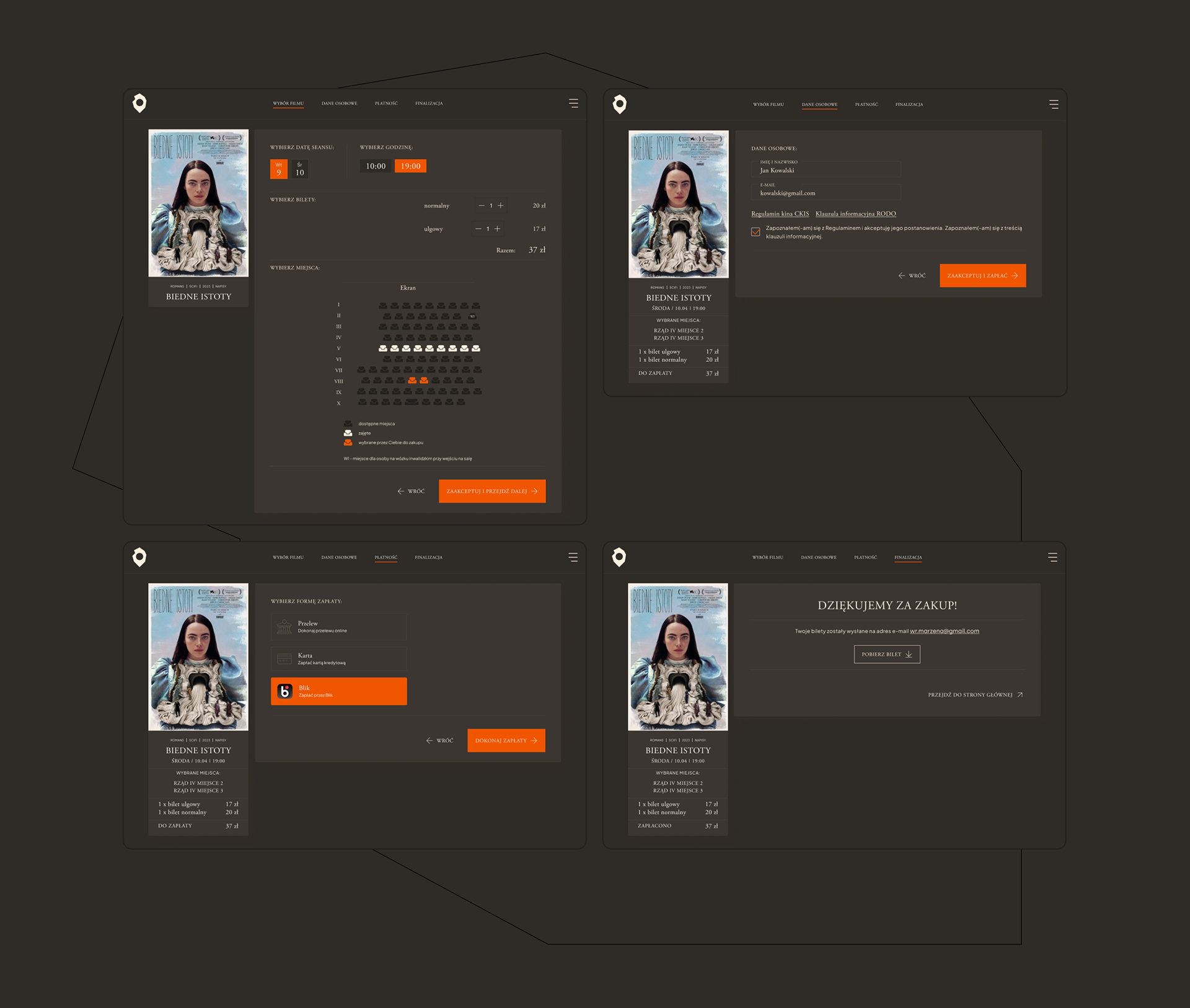
Task: Open hamburger menu on the Dane osobowe screen
Action: 1054,104
